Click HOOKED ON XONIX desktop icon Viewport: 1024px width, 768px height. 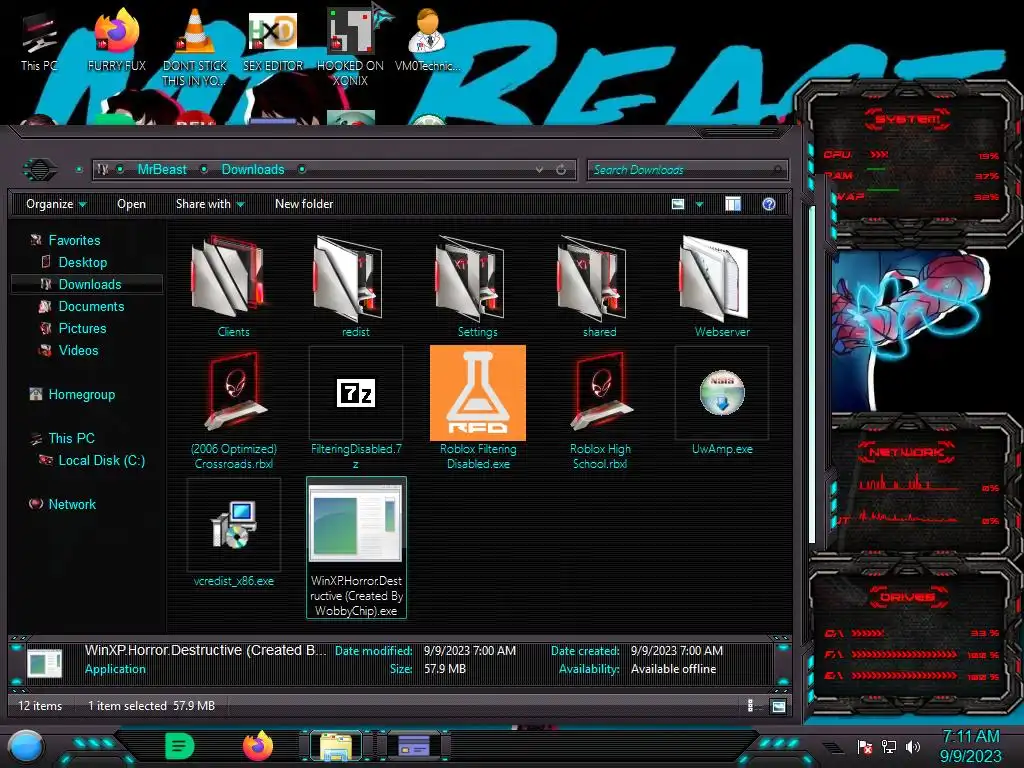(350, 47)
